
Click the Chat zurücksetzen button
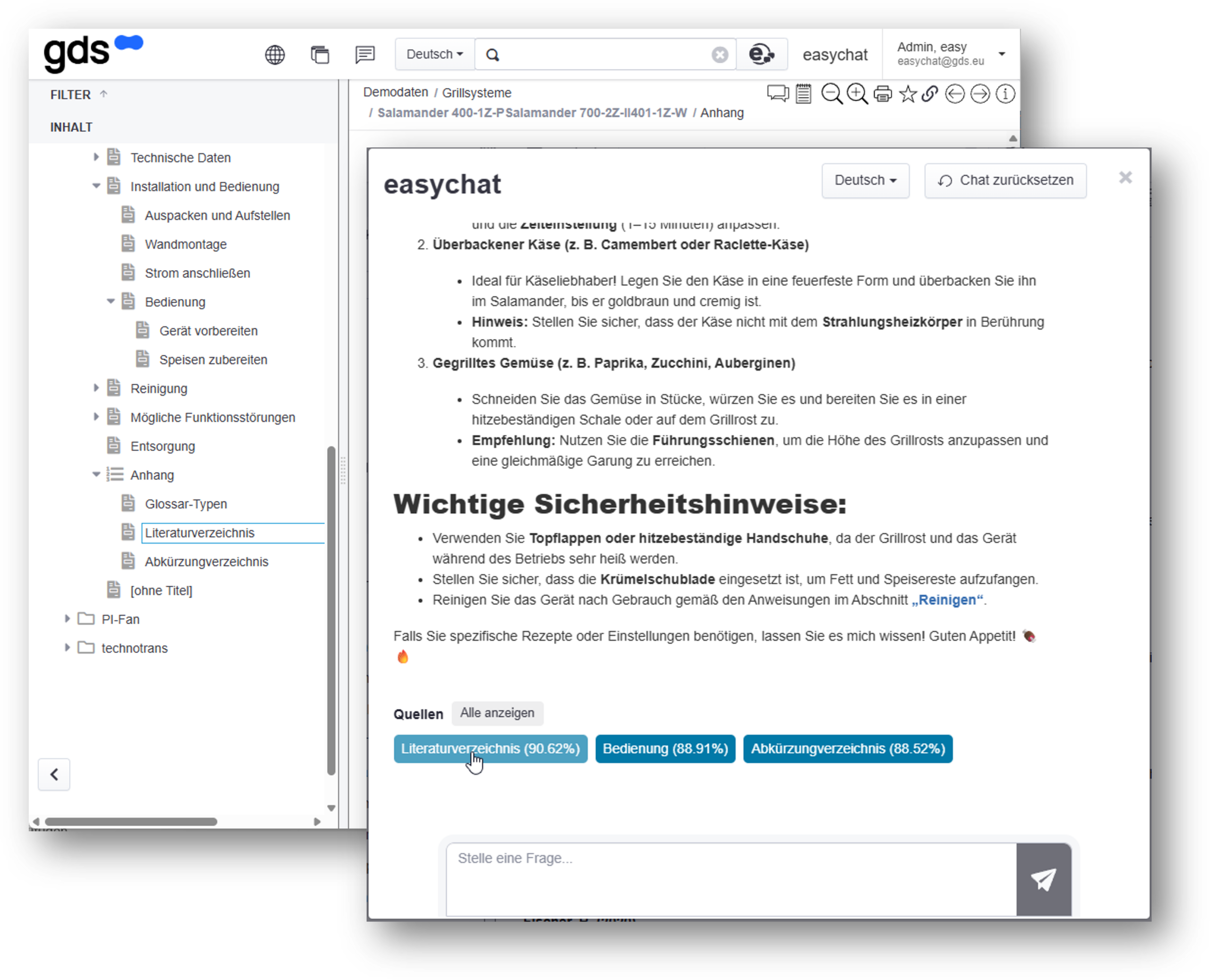(1006, 180)
